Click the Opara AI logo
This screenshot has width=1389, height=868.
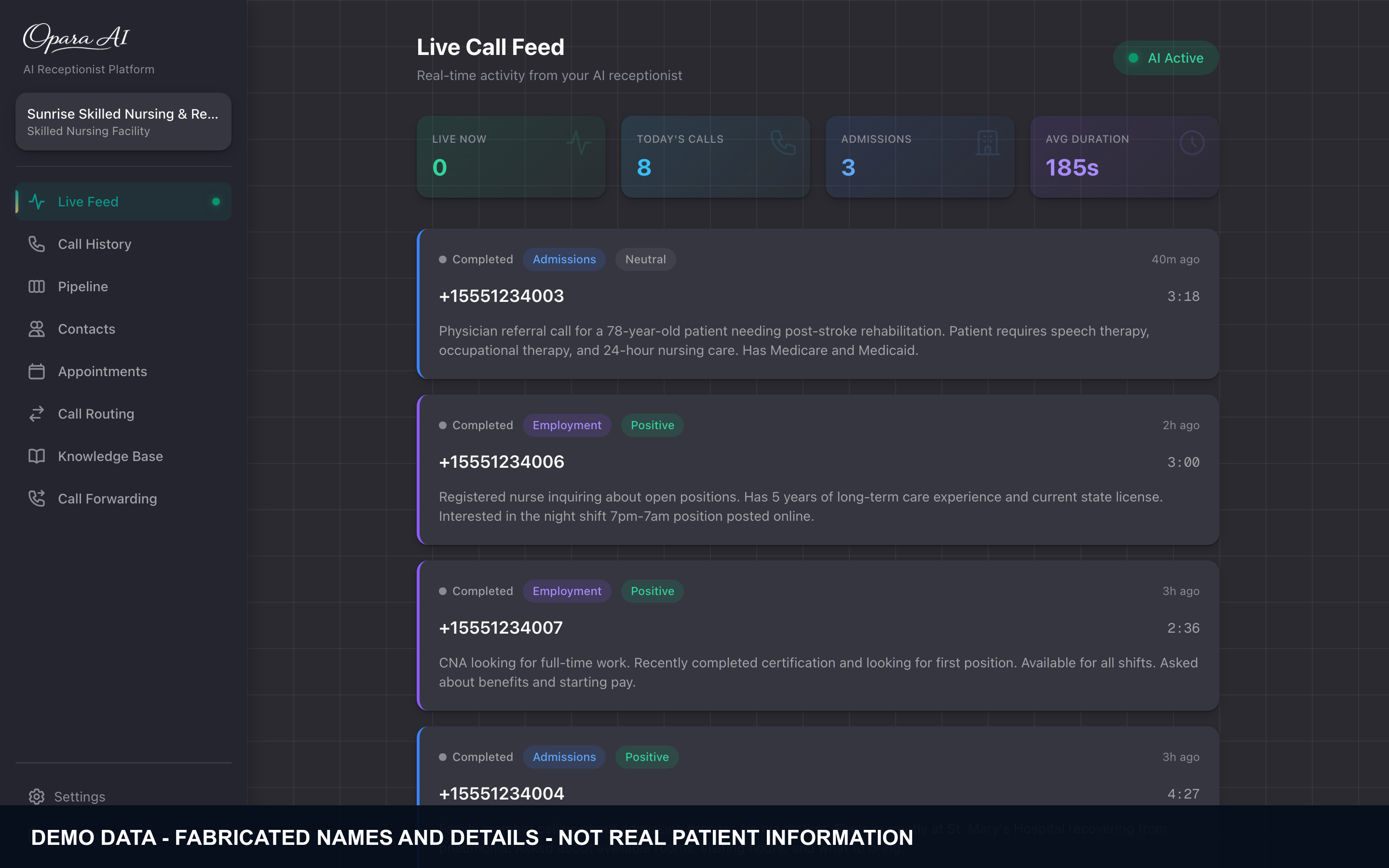[x=76, y=38]
